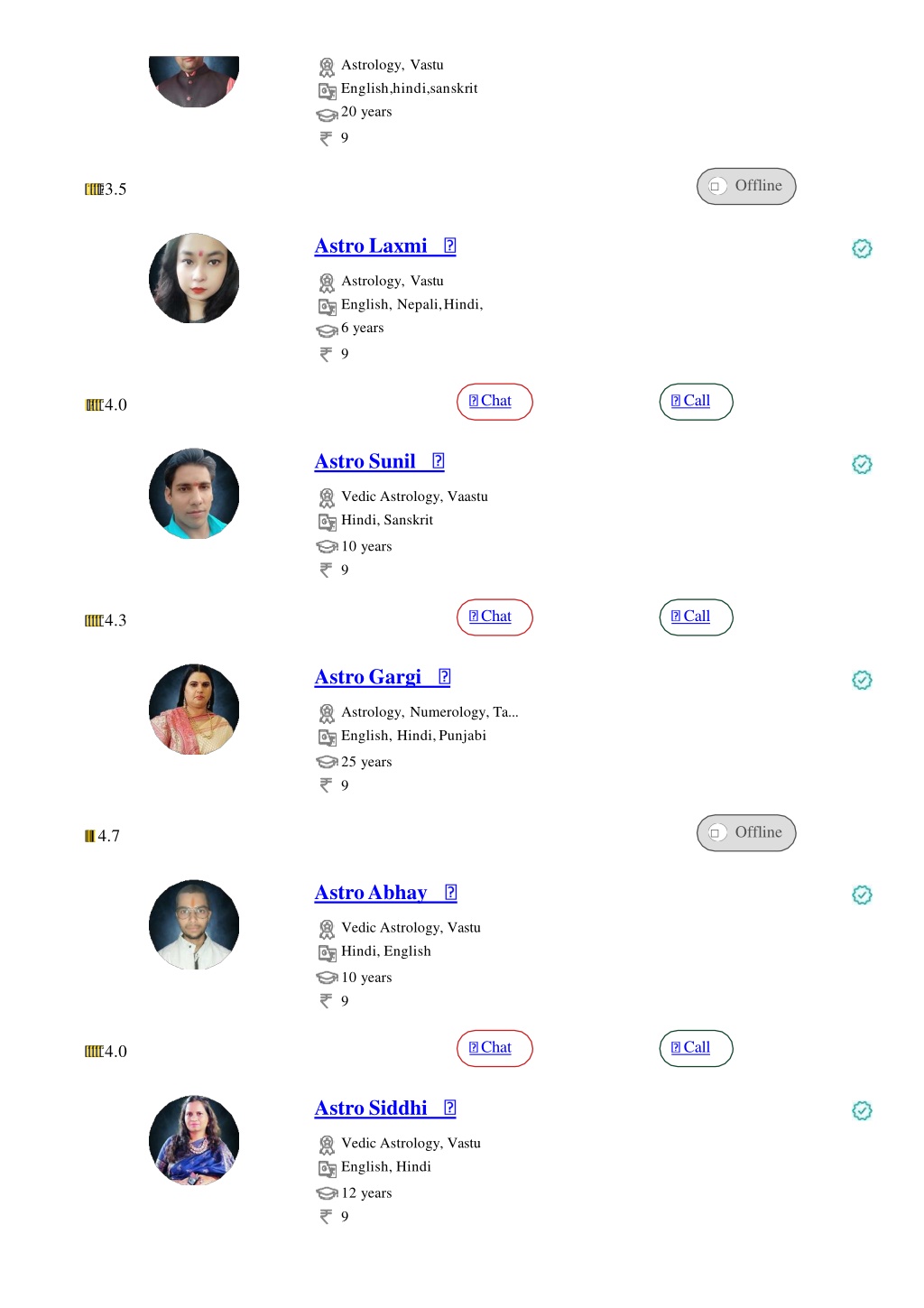This screenshot has width=924, height=1308.
Task: Click the verified badge beside Astro Abhay
Action: [862, 895]
